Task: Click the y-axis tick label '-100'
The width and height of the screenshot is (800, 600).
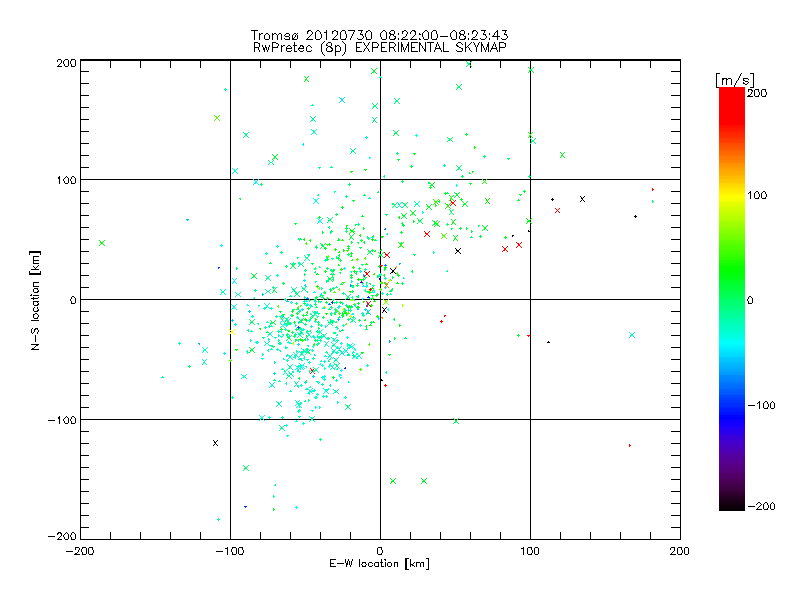Action: 62,420
